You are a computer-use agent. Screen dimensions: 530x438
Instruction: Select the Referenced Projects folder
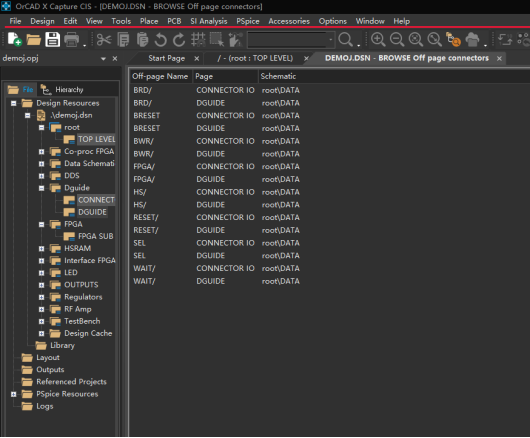pos(71,382)
